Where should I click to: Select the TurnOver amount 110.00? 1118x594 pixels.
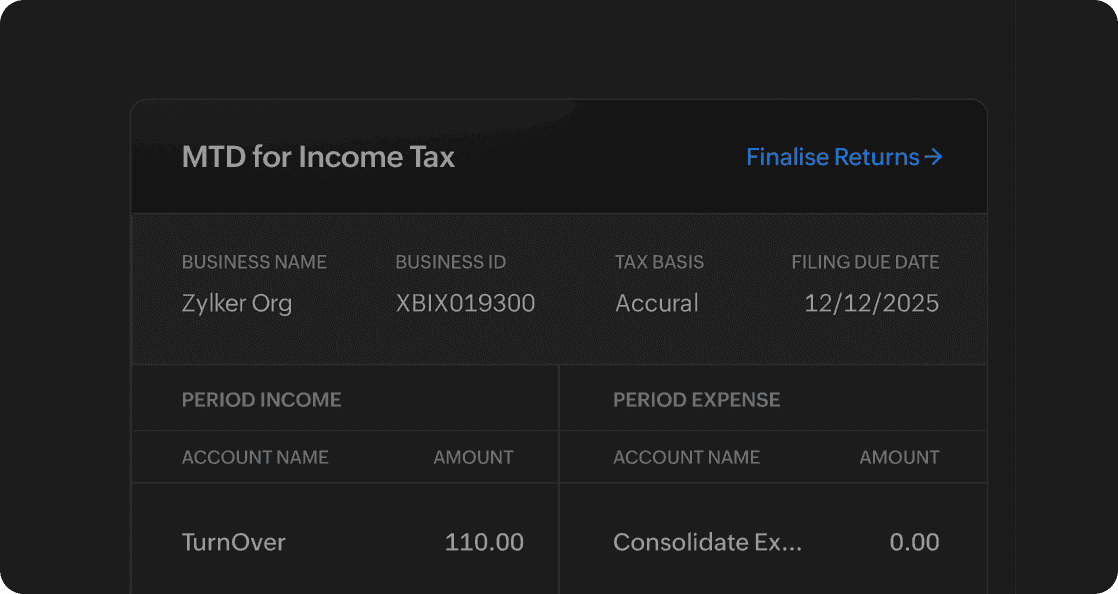click(484, 543)
